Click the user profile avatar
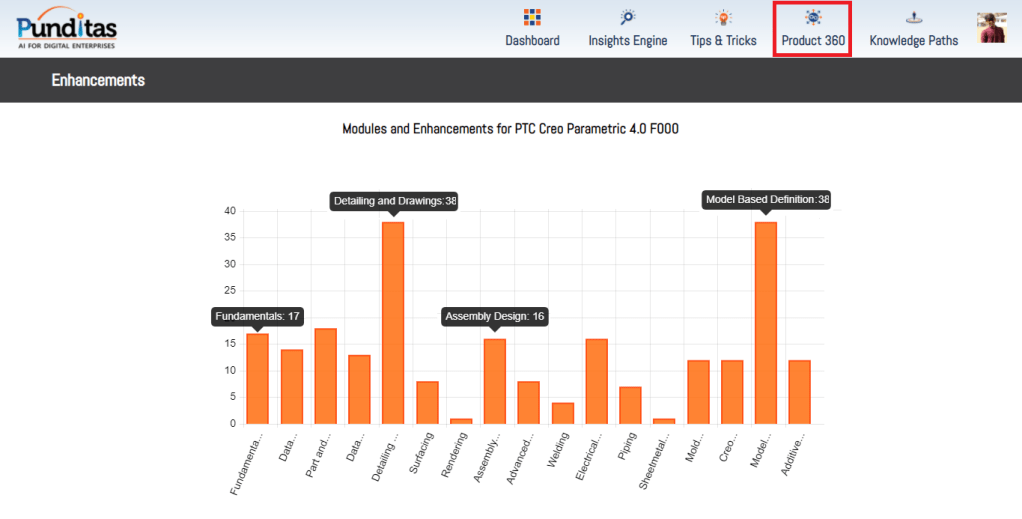 [x=992, y=28]
